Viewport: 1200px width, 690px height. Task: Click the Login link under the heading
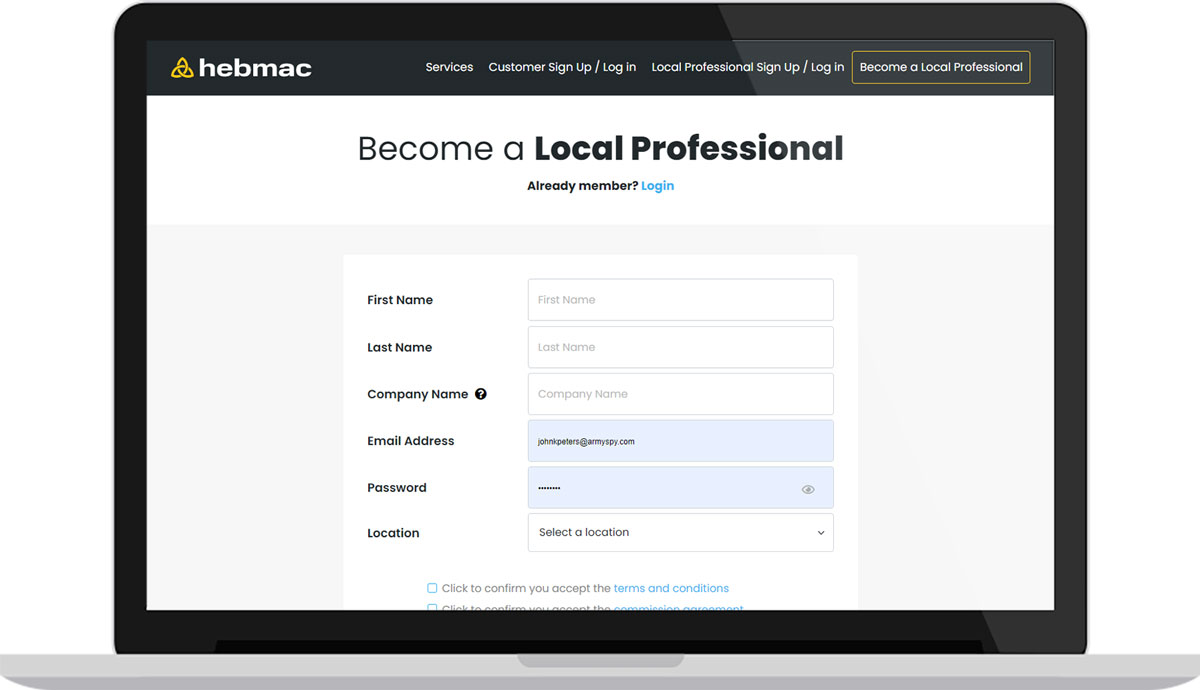tap(657, 186)
